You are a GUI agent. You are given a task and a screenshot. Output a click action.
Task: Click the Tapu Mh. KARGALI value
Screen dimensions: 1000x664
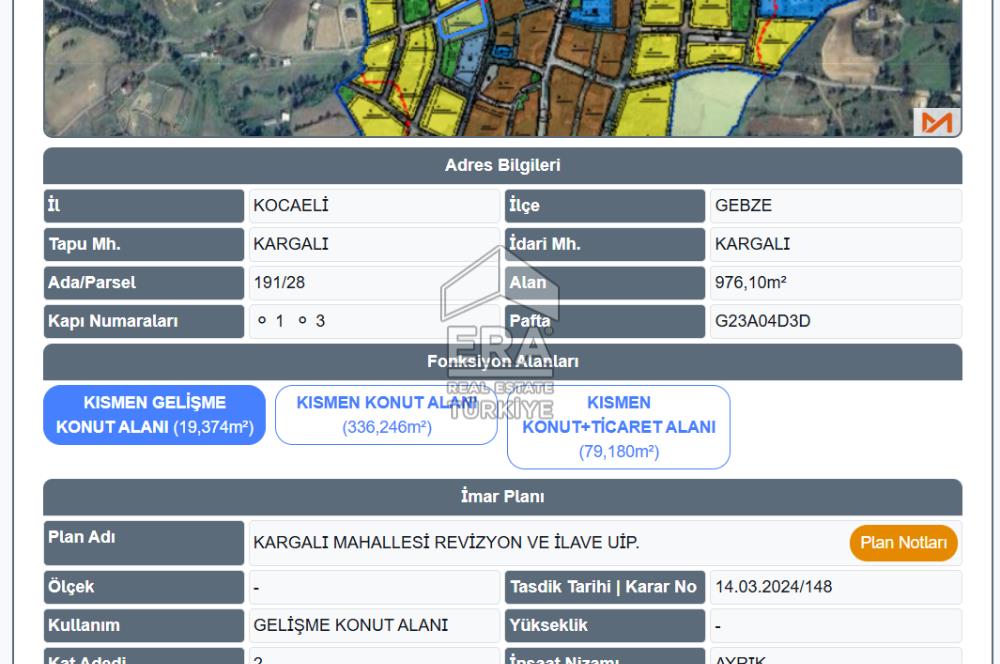point(374,244)
